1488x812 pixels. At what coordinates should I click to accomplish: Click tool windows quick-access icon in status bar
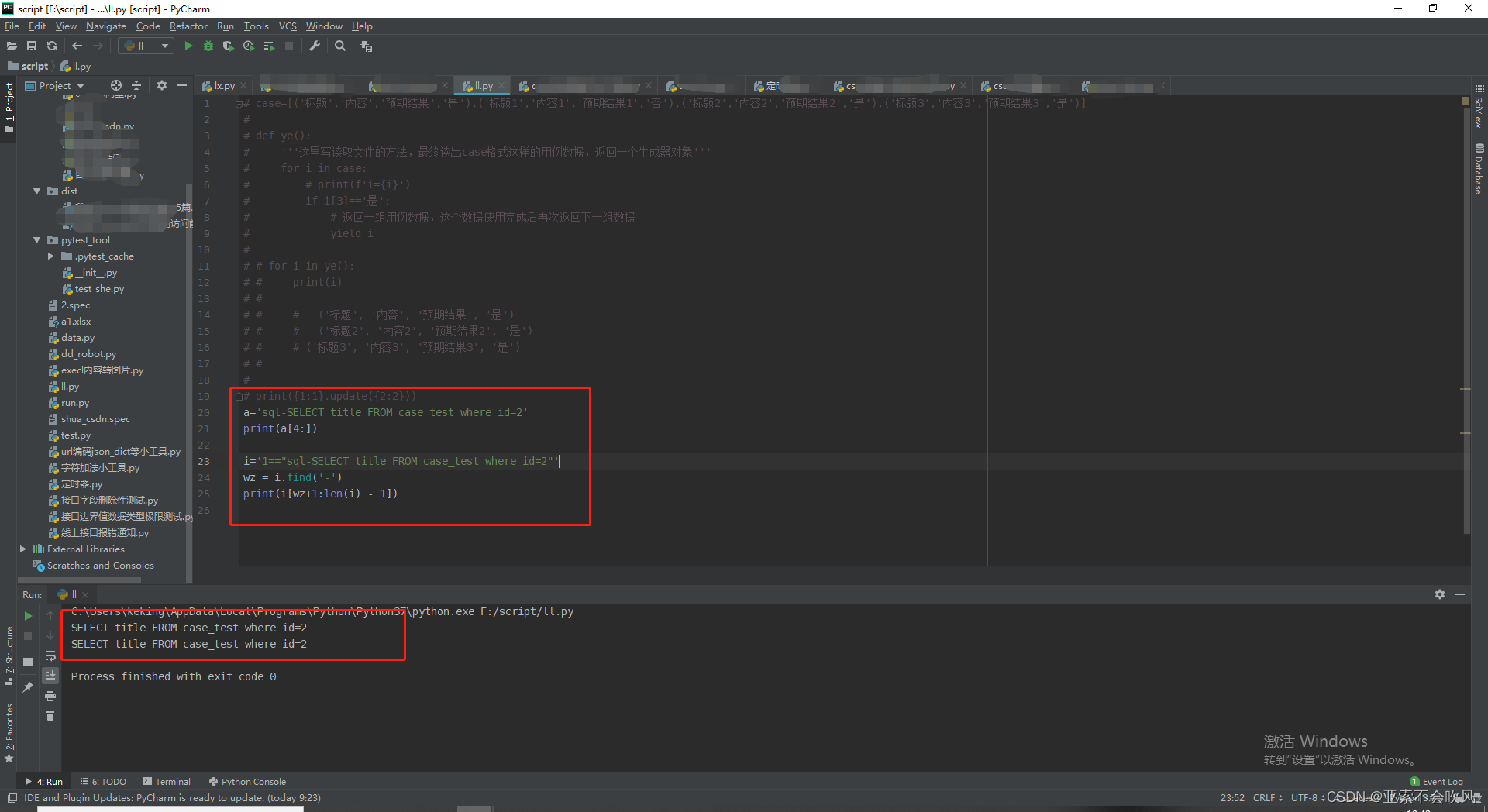pos(12,798)
